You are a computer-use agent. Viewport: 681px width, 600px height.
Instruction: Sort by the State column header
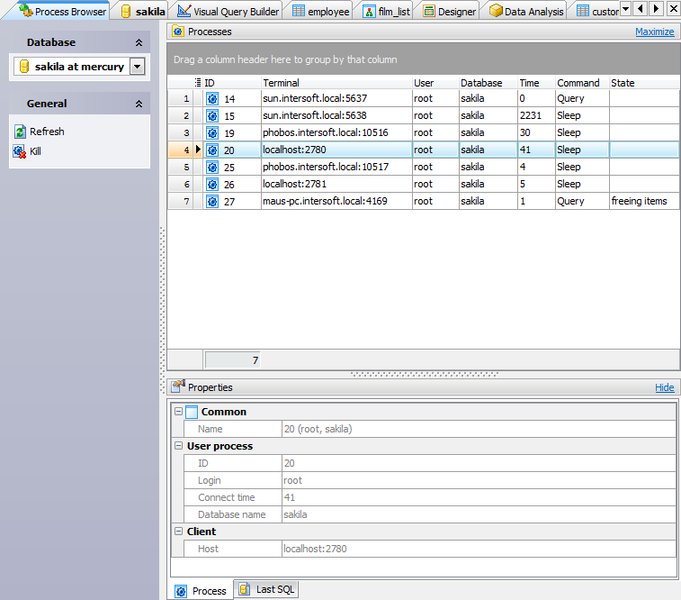pos(644,83)
